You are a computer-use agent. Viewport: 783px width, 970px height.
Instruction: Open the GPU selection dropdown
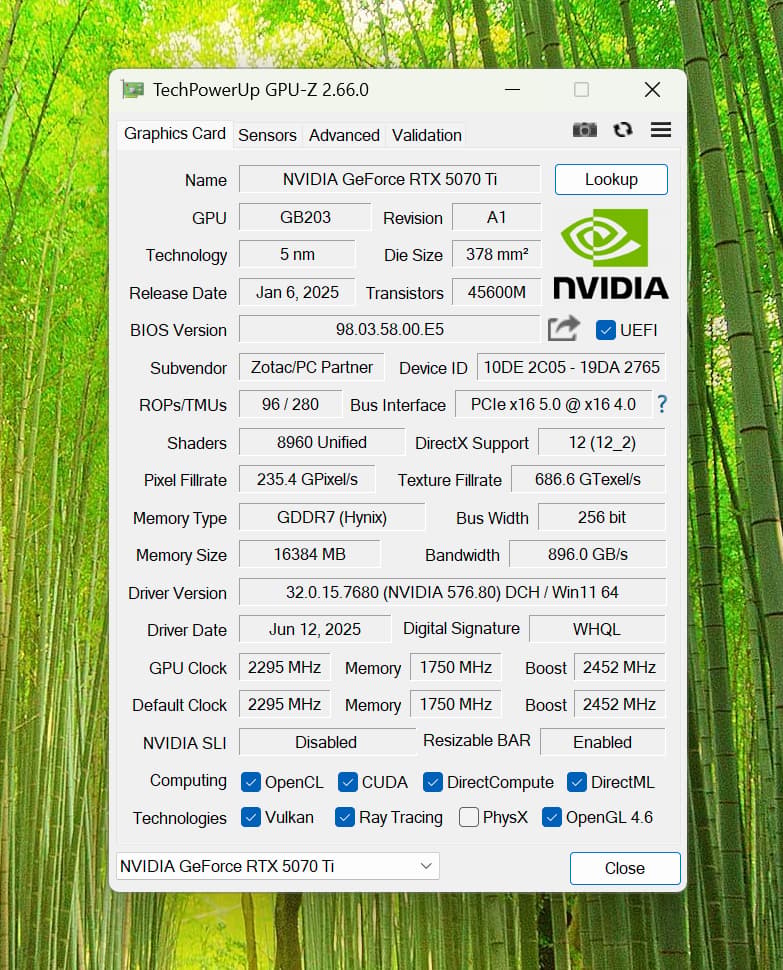click(278, 866)
